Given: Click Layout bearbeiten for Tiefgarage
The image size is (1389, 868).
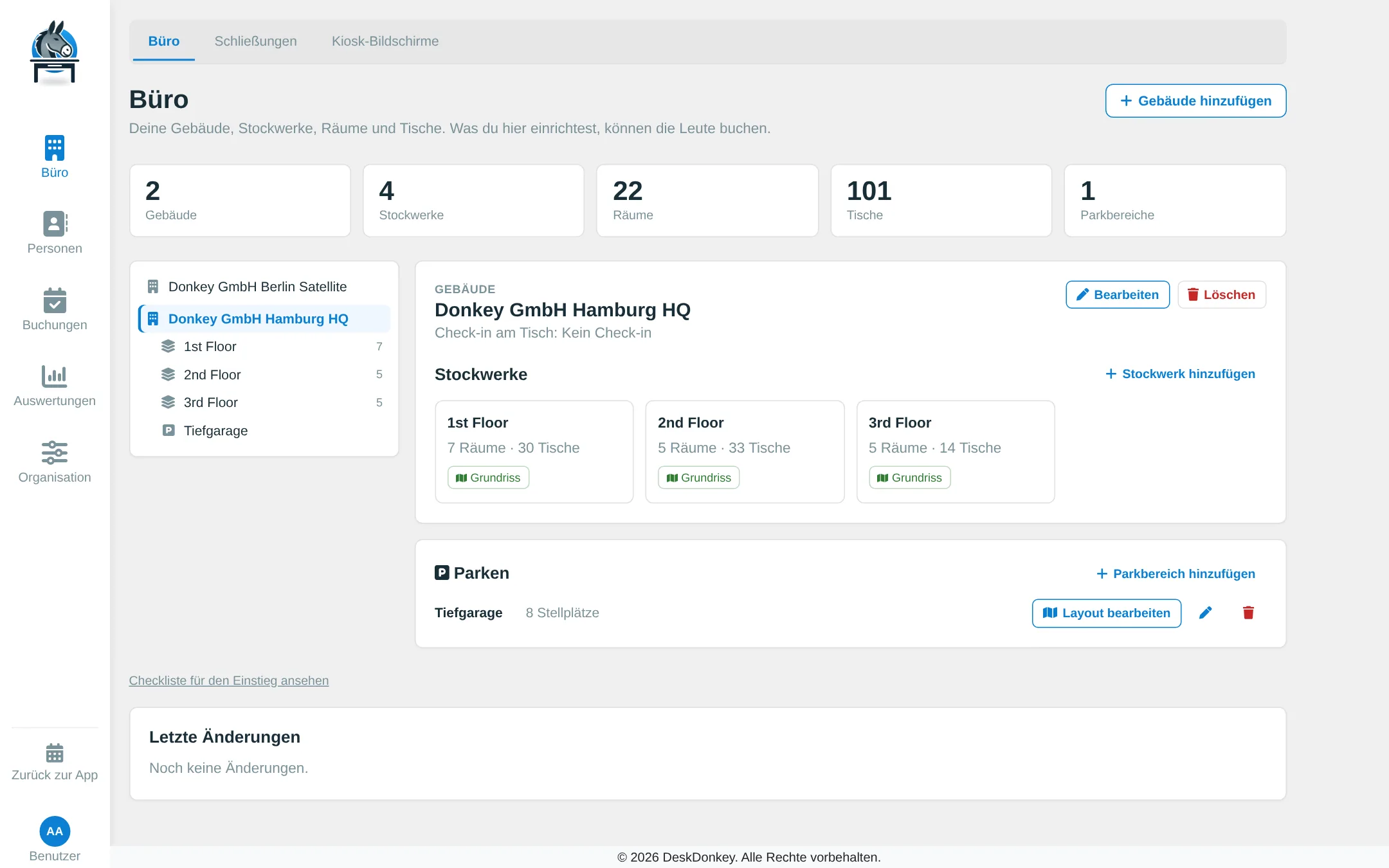Looking at the screenshot, I should (1107, 613).
